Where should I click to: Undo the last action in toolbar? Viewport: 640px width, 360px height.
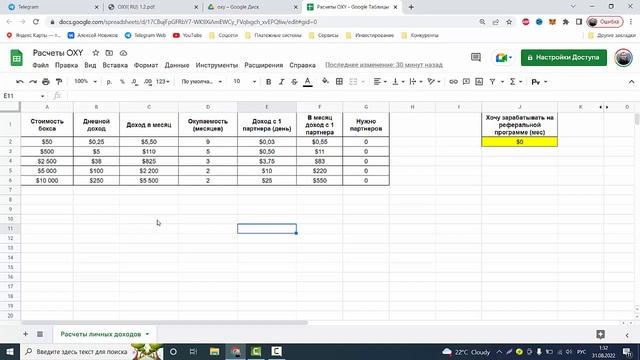[20, 82]
